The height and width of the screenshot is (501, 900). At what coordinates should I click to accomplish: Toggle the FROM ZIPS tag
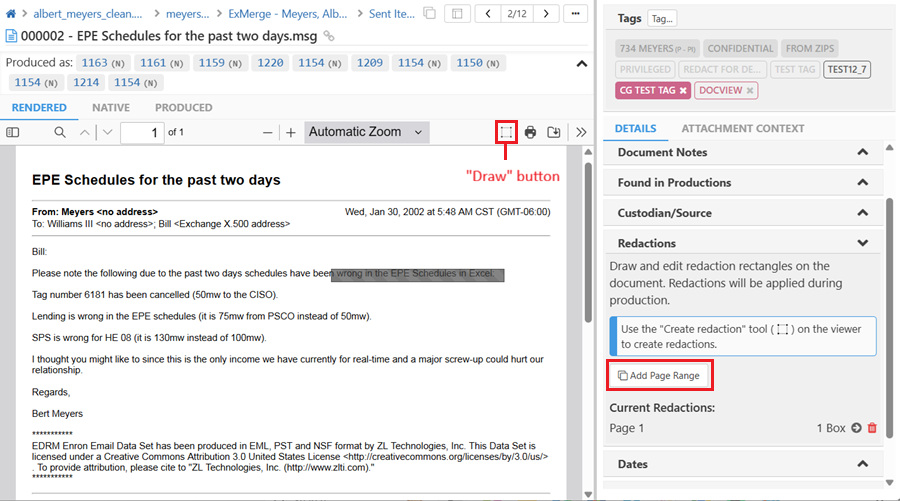point(810,49)
